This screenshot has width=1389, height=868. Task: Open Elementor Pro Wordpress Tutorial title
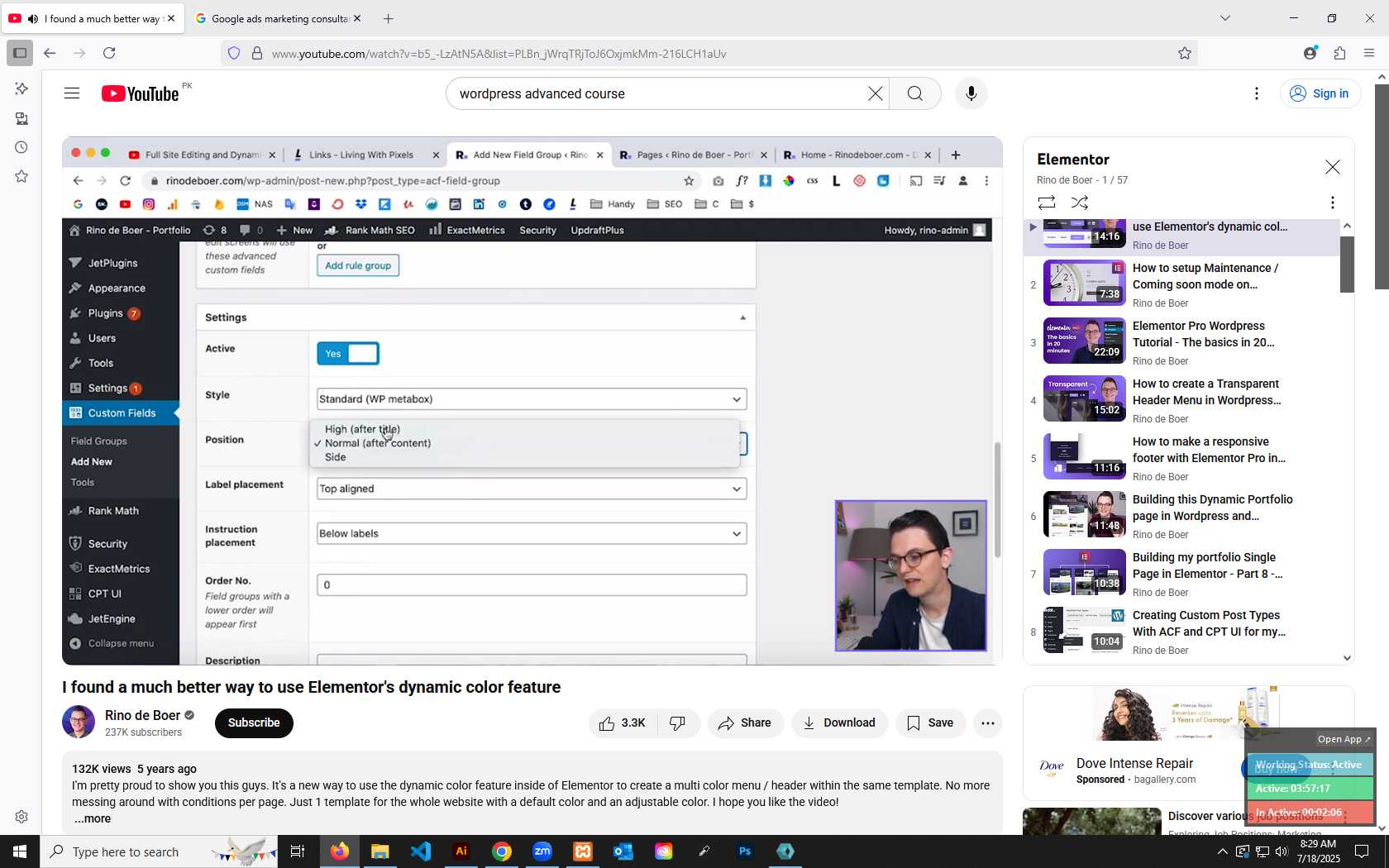click(1203, 334)
